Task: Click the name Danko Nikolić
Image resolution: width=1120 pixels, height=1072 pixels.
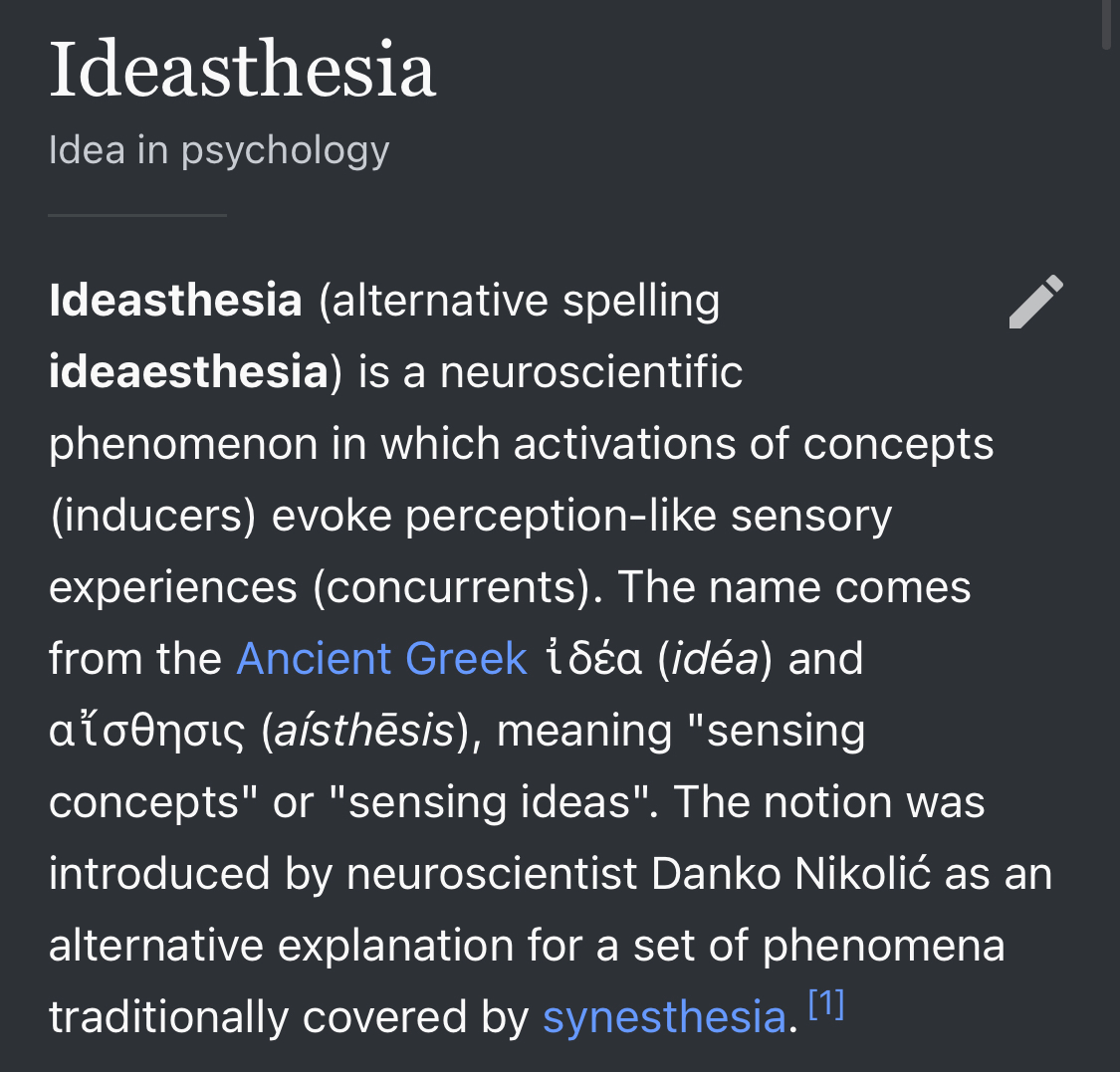Action: coord(790,874)
